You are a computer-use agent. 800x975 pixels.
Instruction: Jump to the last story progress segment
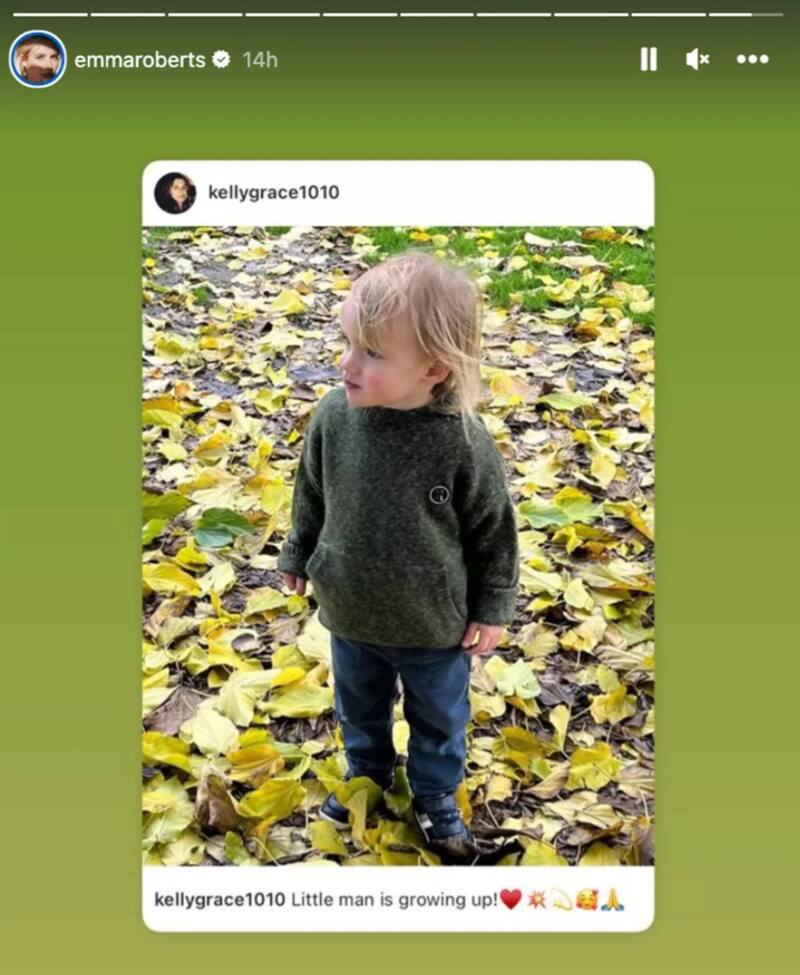coord(746,14)
